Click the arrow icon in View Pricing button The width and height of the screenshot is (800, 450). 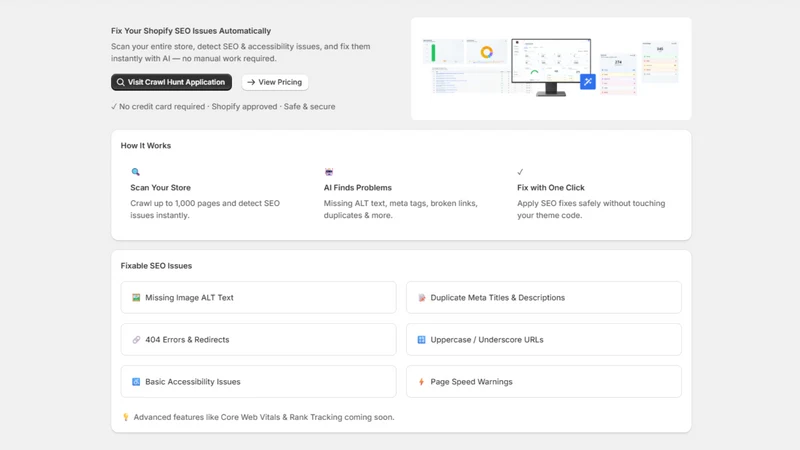(x=251, y=82)
